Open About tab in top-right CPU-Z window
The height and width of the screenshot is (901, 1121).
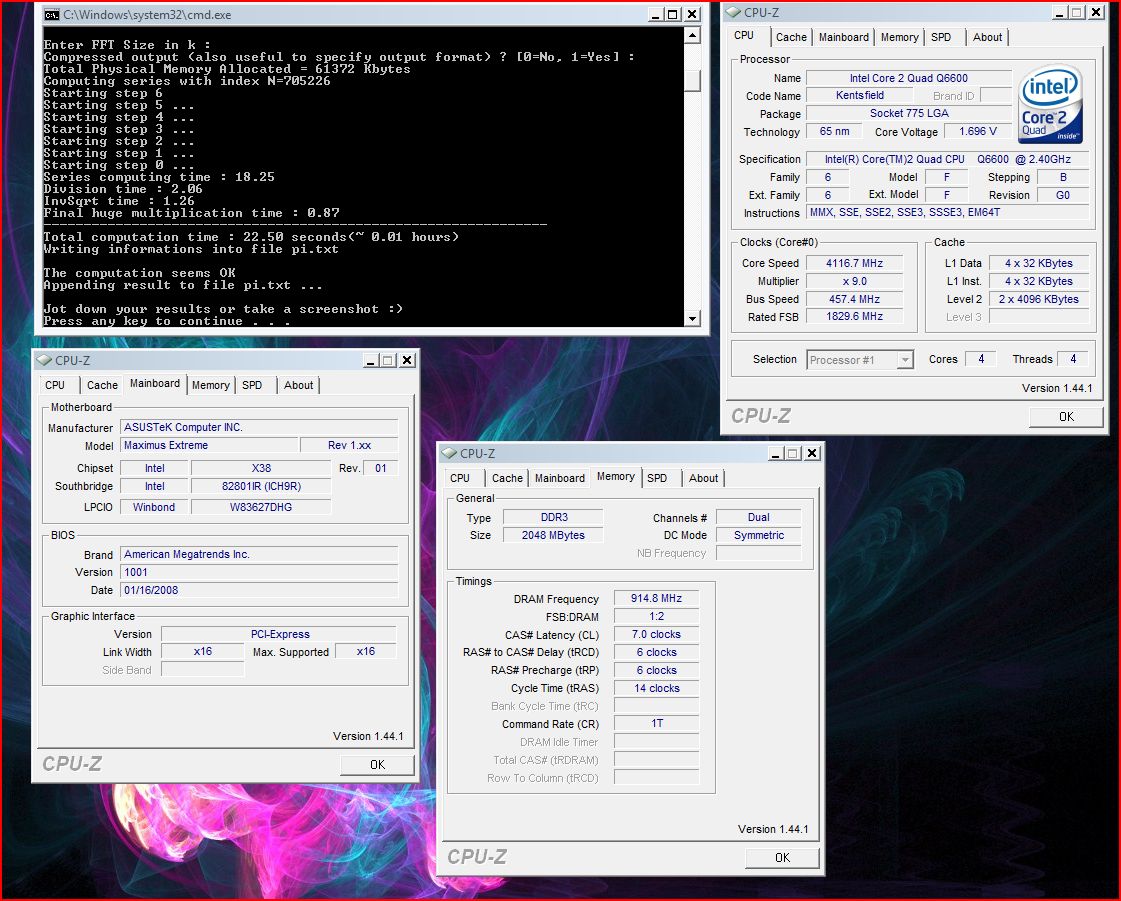(x=987, y=37)
